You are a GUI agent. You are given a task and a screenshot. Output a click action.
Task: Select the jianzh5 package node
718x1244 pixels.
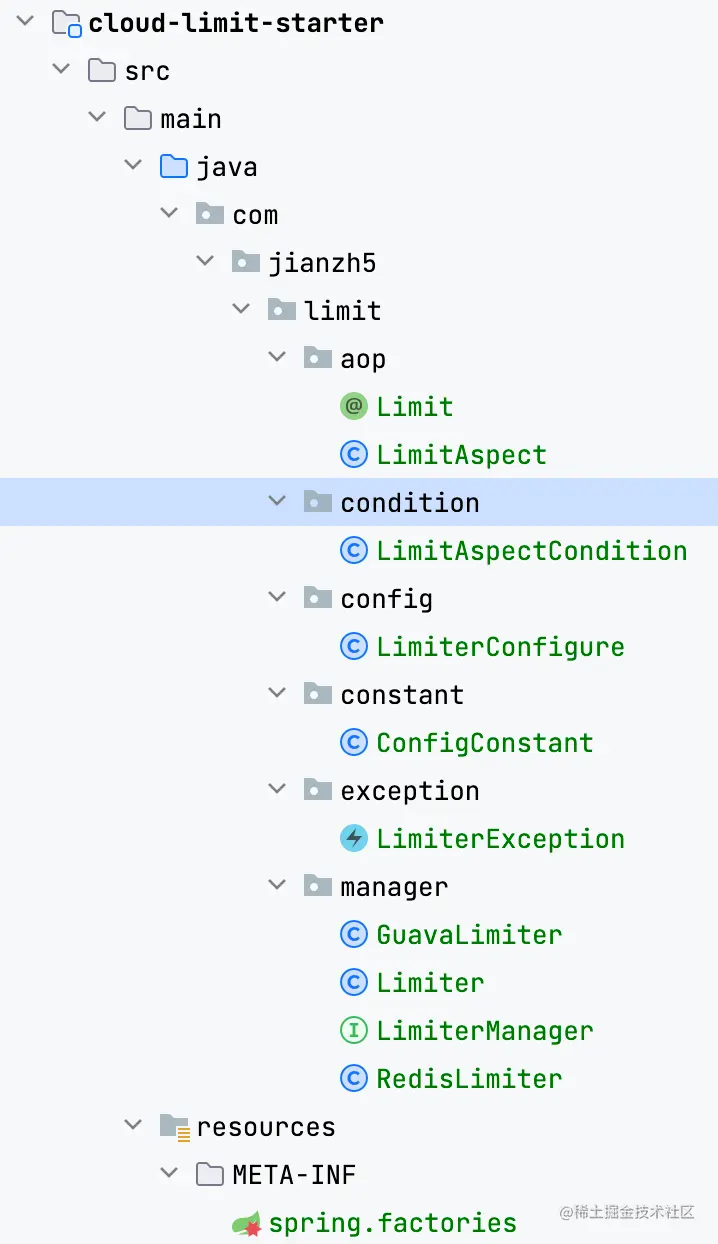pos(322,263)
